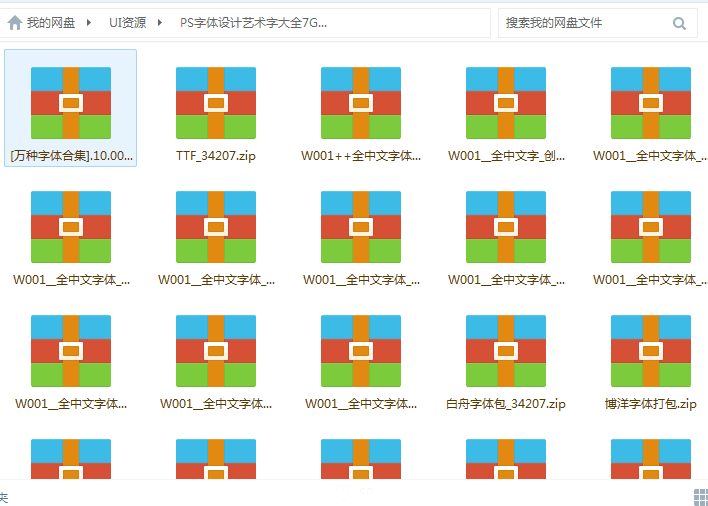This screenshot has width=708, height=506.
Task: Navigate to the UI资源 breadcrumb folder
Action: [x=127, y=22]
